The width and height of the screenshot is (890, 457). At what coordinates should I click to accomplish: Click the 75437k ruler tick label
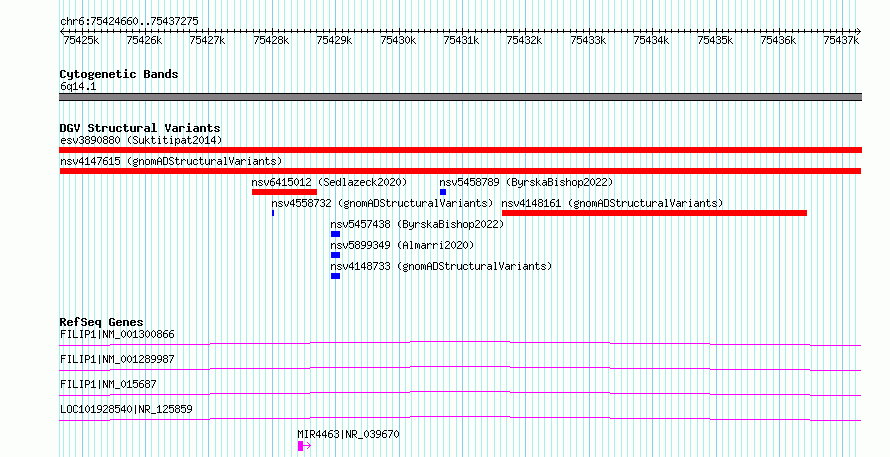[x=842, y=40]
